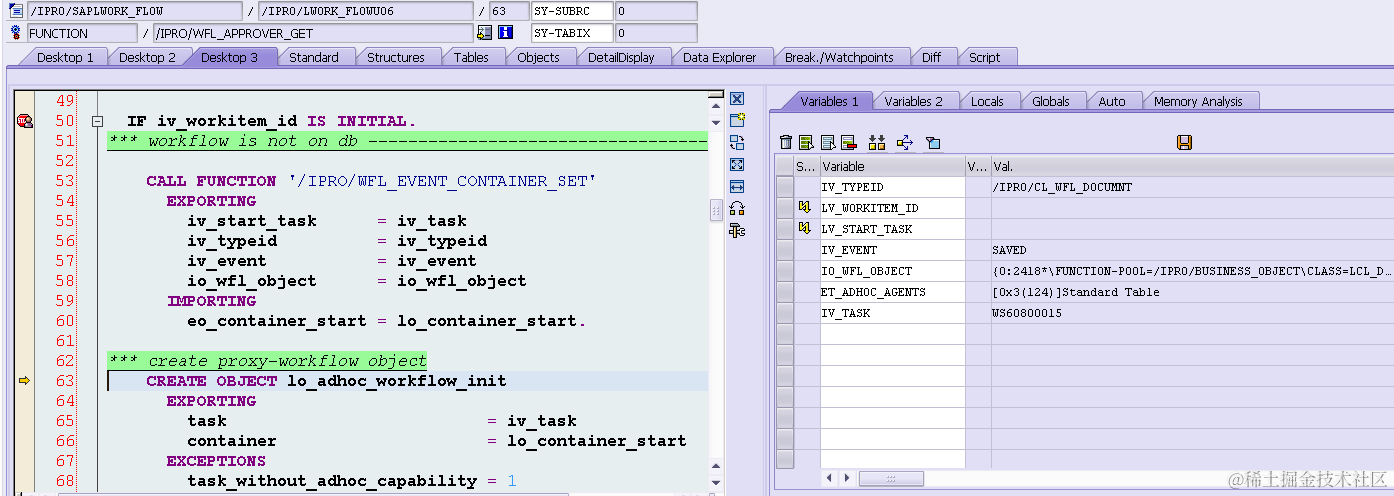This screenshot has height=496, width=1394.
Task: Click the /IPRO/WFL_APPROVER_GET function name field
Action: [x=312, y=33]
